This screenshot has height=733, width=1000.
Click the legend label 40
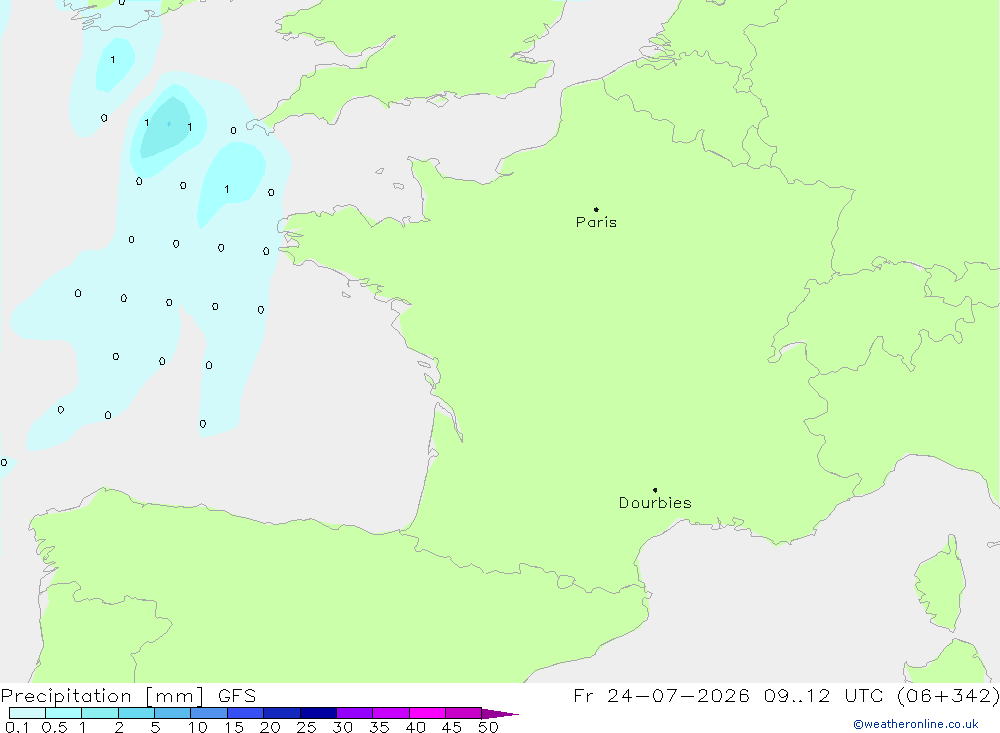coord(416,727)
